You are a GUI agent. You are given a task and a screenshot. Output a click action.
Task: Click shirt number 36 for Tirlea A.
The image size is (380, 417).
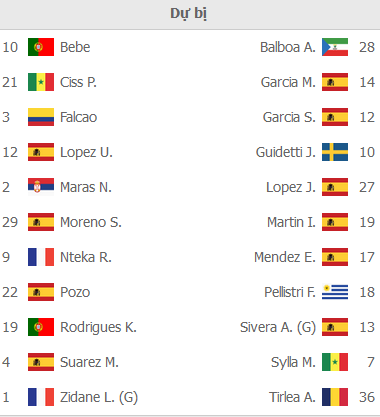click(367, 397)
